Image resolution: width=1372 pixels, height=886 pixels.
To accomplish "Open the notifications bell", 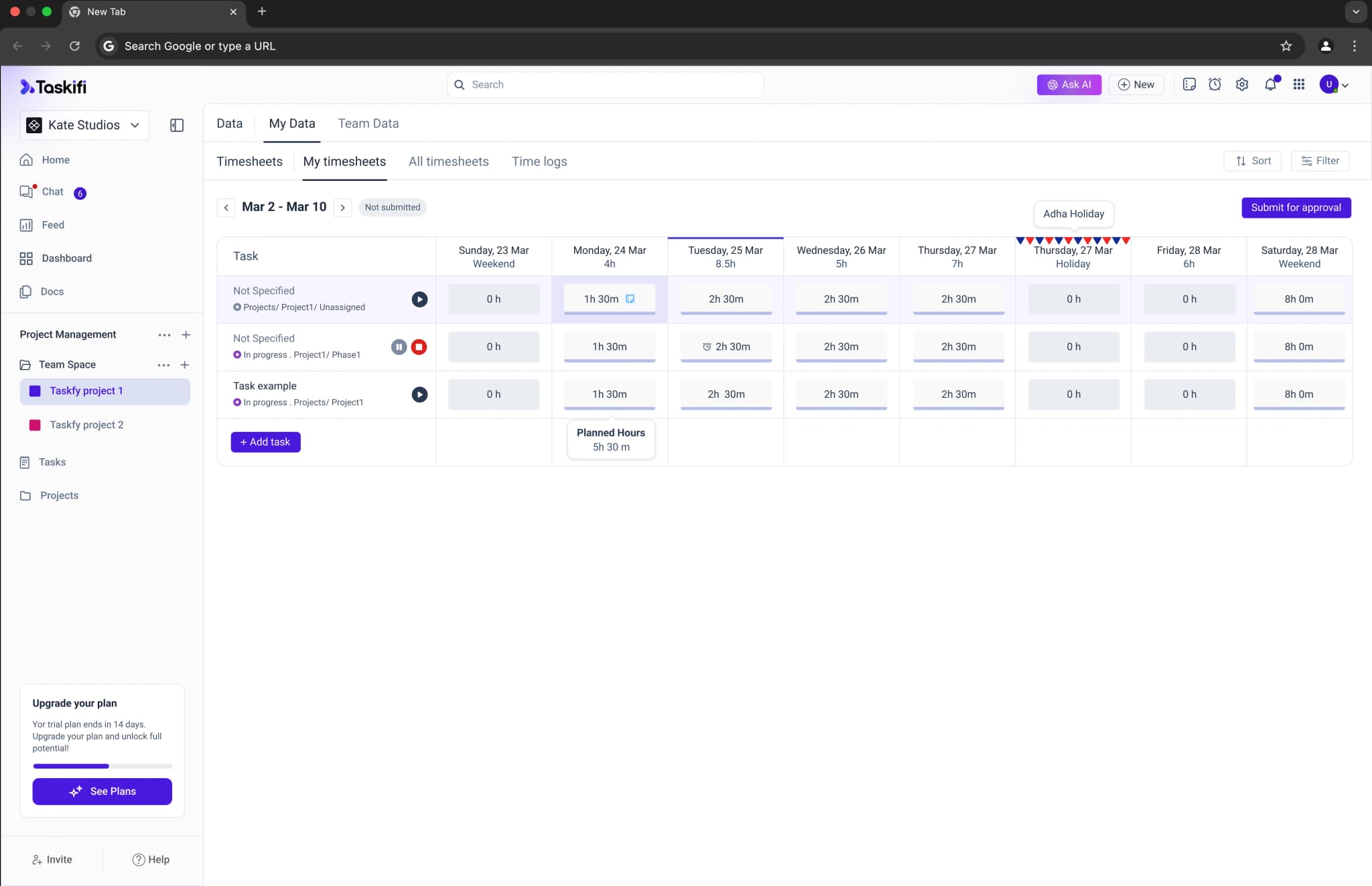I will [1270, 84].
